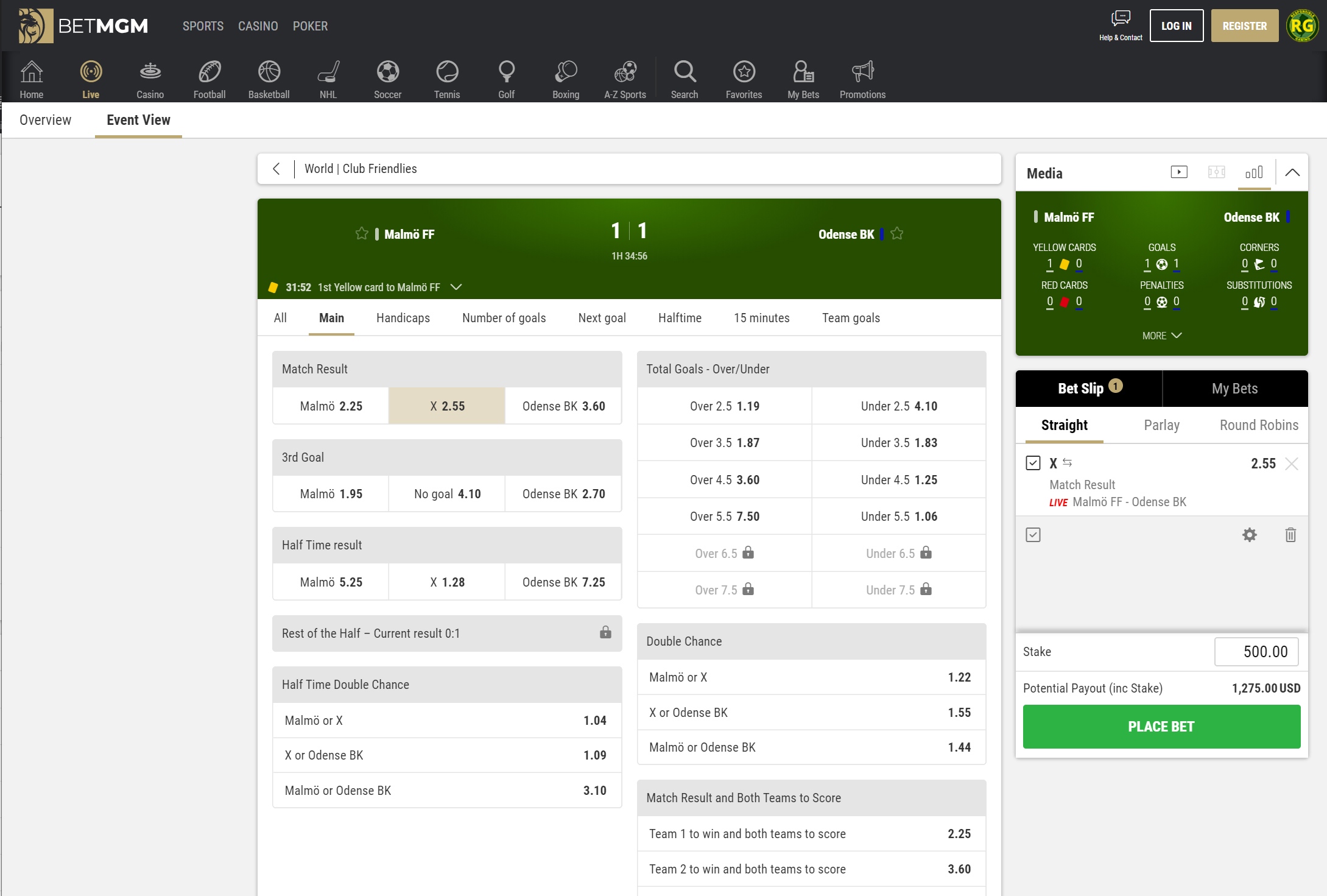Toggle X 2.55 Match Result selection
1327x896 pixels.
pos(447,406)
